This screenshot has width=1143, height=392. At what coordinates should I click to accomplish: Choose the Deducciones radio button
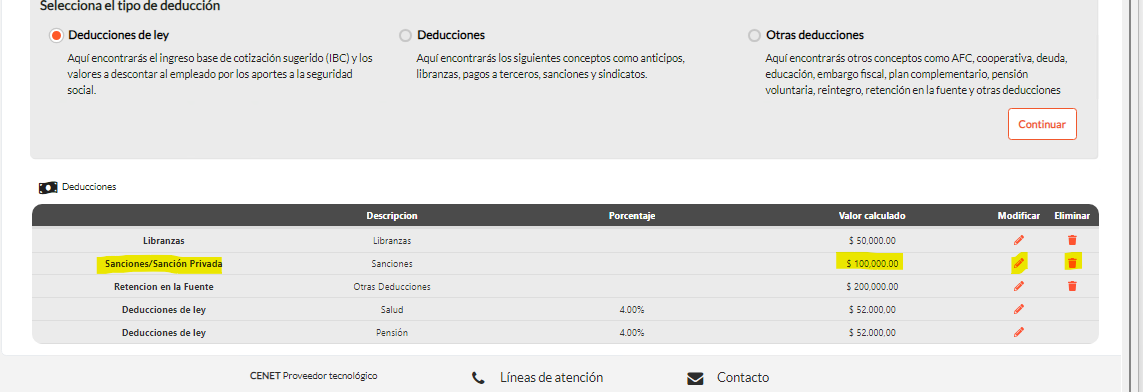pos(405,35)
